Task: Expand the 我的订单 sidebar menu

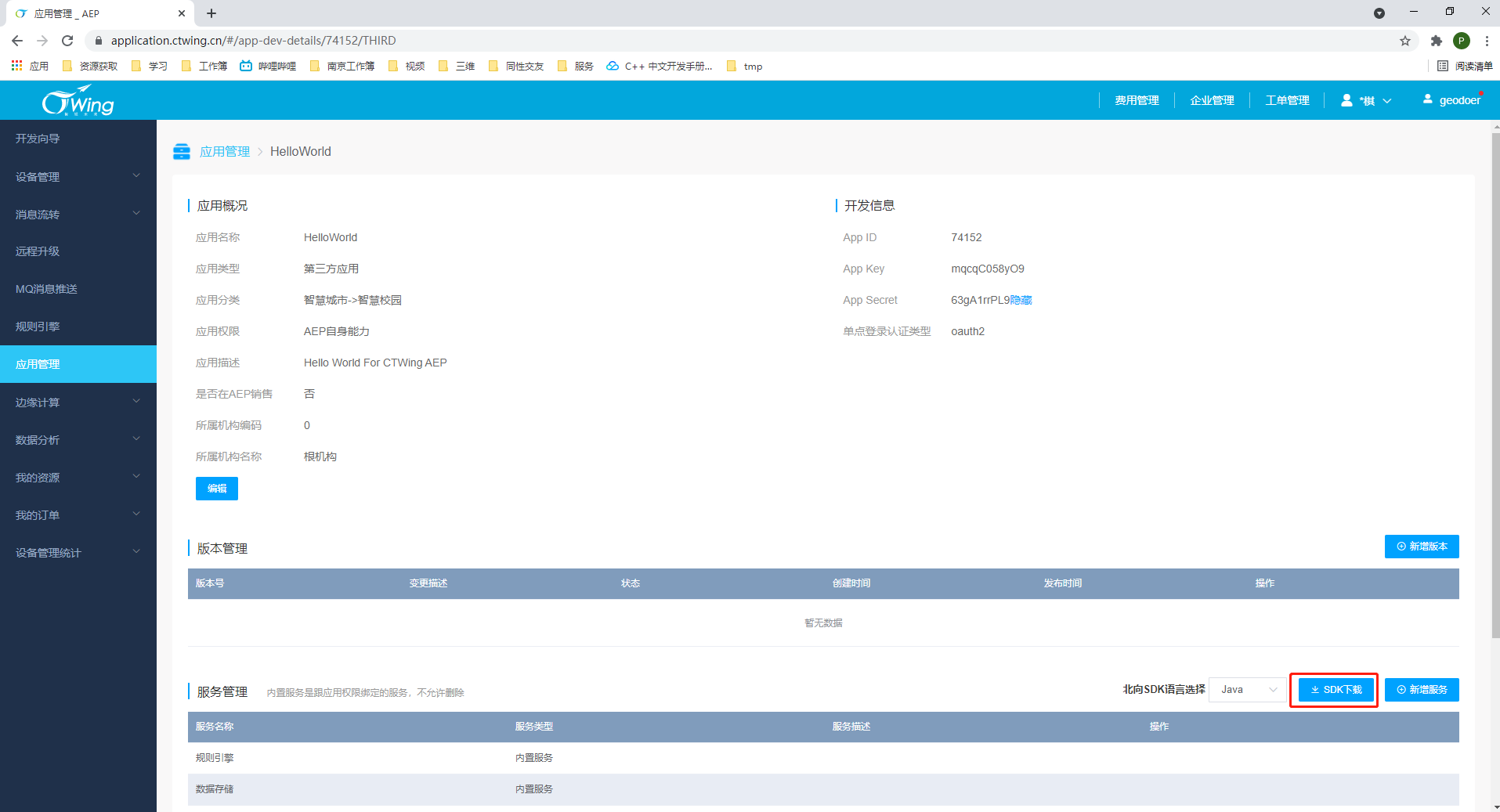Action: coord(78,515)
